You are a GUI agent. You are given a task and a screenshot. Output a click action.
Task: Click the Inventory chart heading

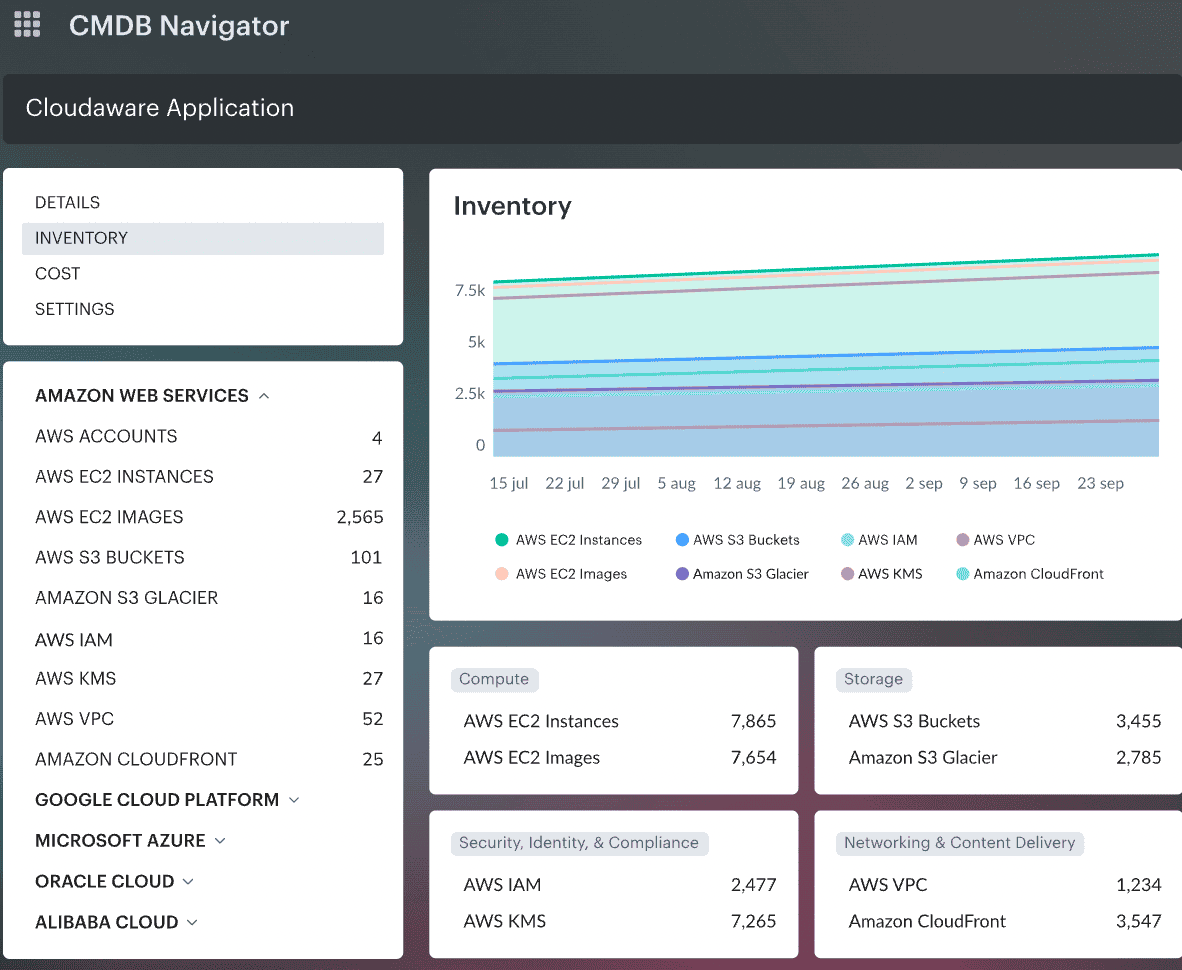pyautogui.click(x=513, y=206)
